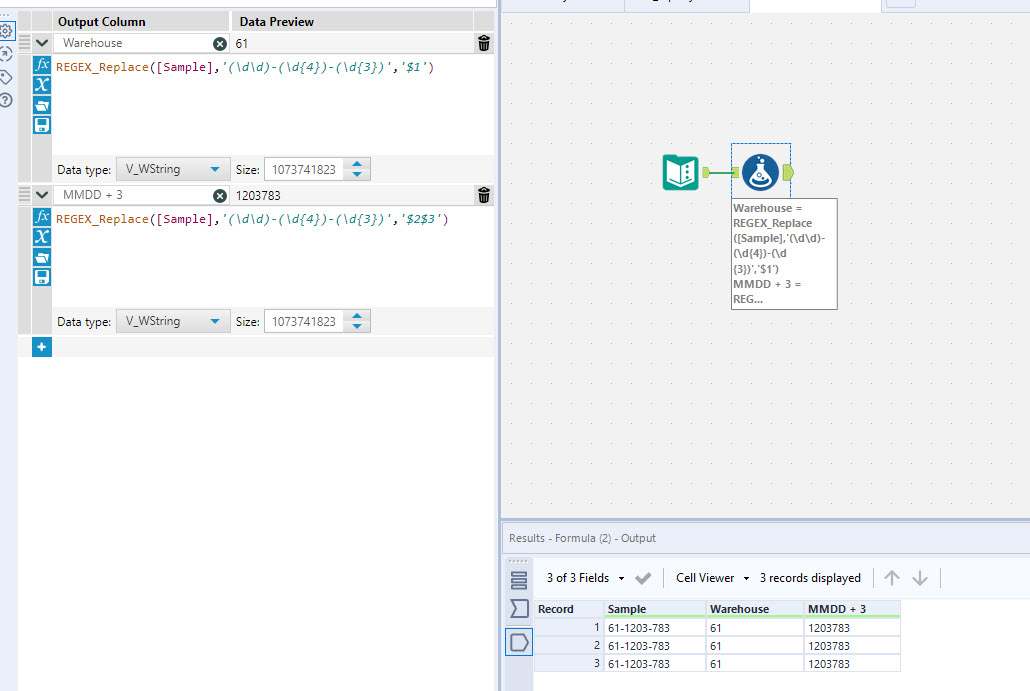Delete the Warehouse expression with trash icon

(x=484, y=43)
